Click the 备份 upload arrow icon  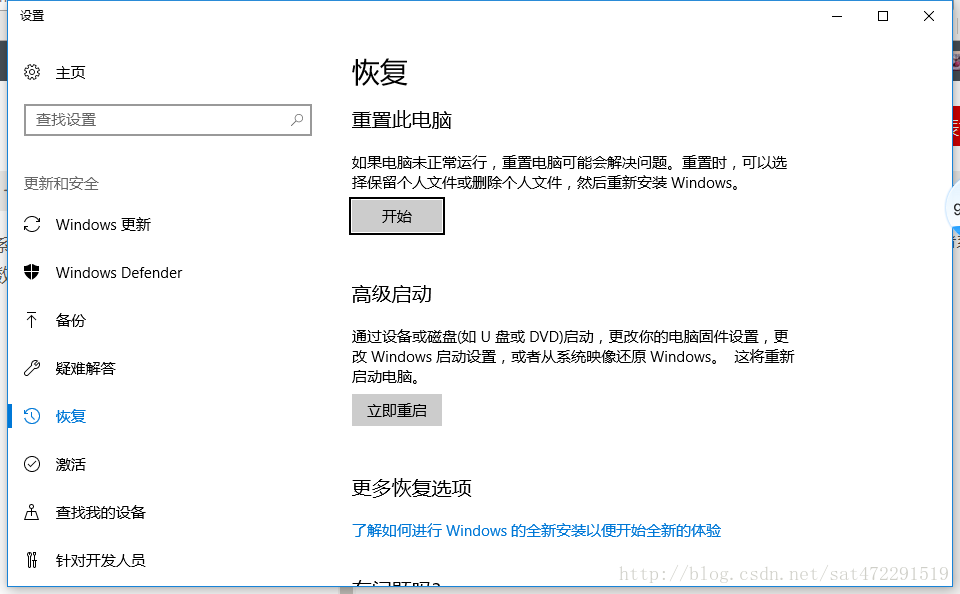tap(32, 320)
